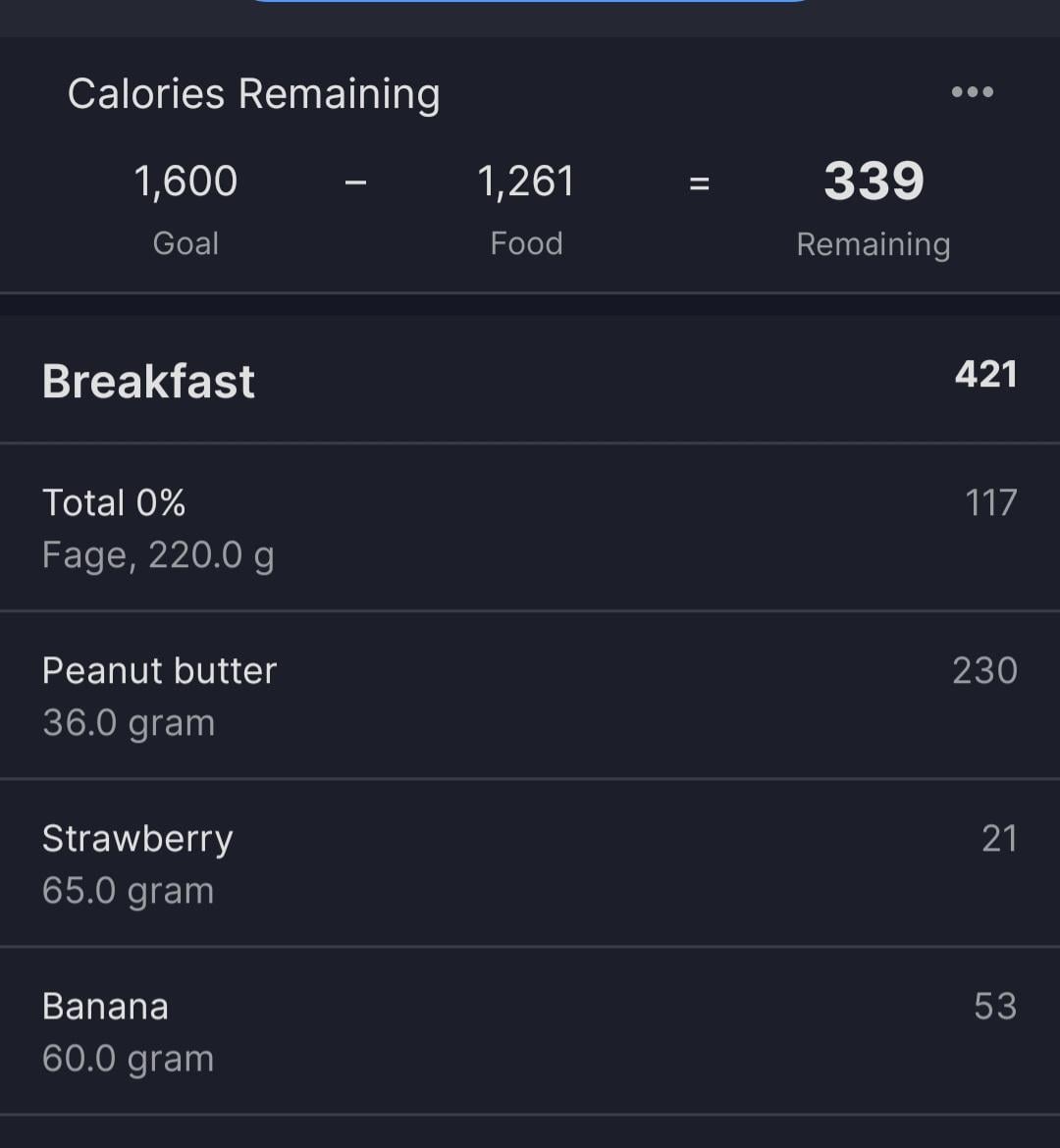Viewport: 1060px width, 1148px height.
Task: Tap the Remaining label
Action: click(874, 243)
